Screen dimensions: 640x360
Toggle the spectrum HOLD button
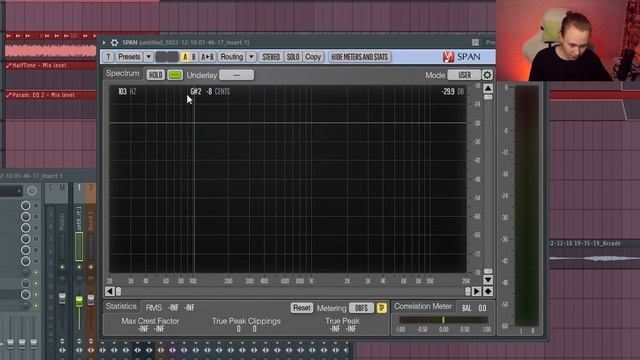pyautogui.click(x=156, y=75)
